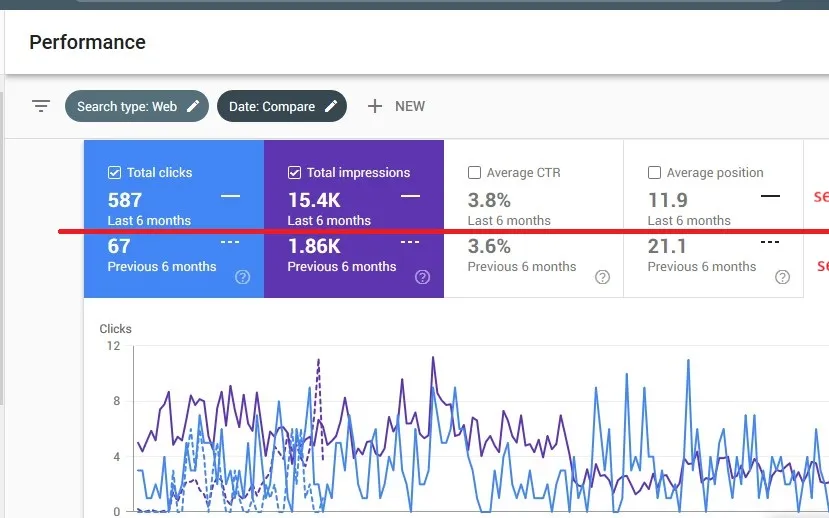This screenshot has height=518, width=829.
Task: Select the 11.9 average position value
Action: (x=668, y=200)
